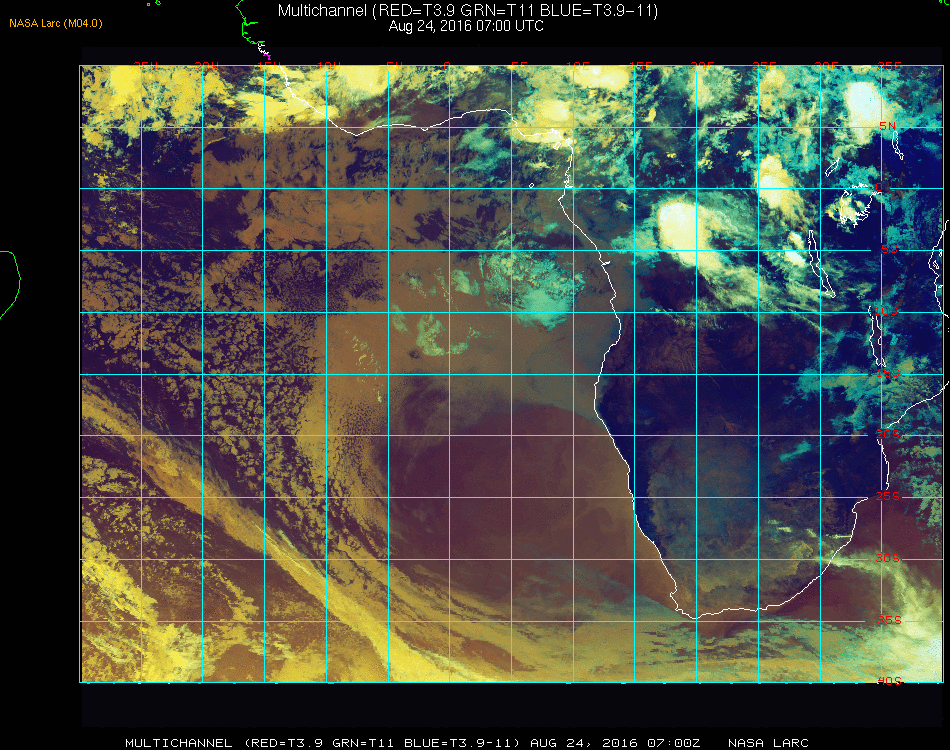
Task: Select the '20S' latitude label
Action: click(888, 434)
